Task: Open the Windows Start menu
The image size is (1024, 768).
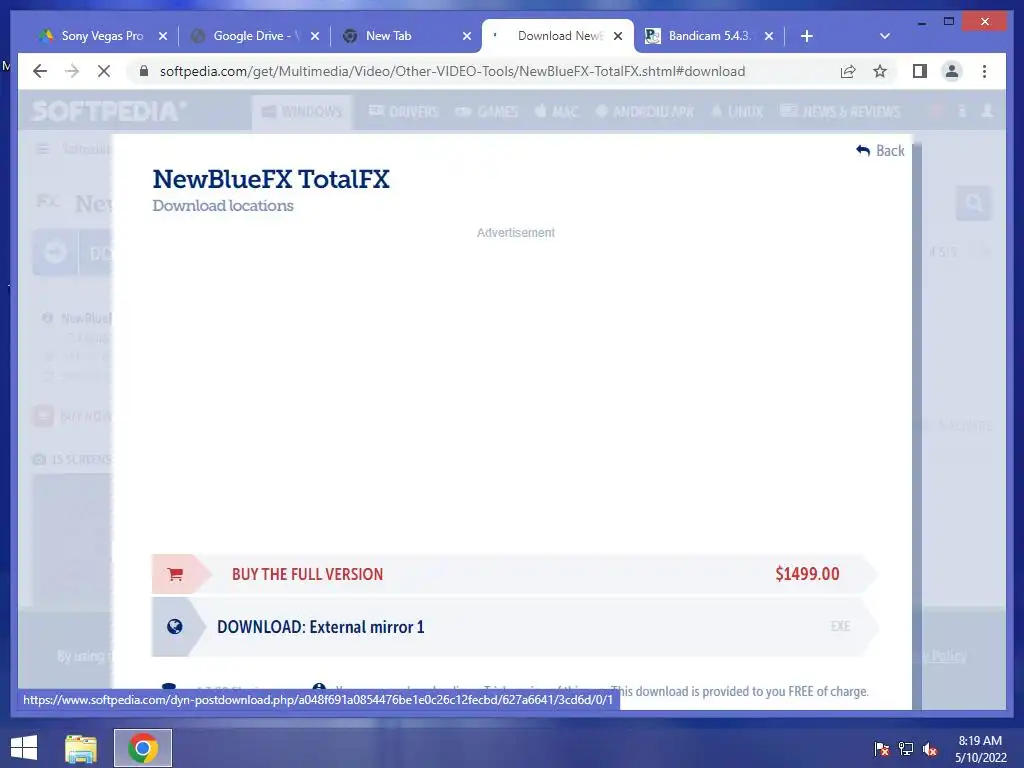Action: pos(24,748)
